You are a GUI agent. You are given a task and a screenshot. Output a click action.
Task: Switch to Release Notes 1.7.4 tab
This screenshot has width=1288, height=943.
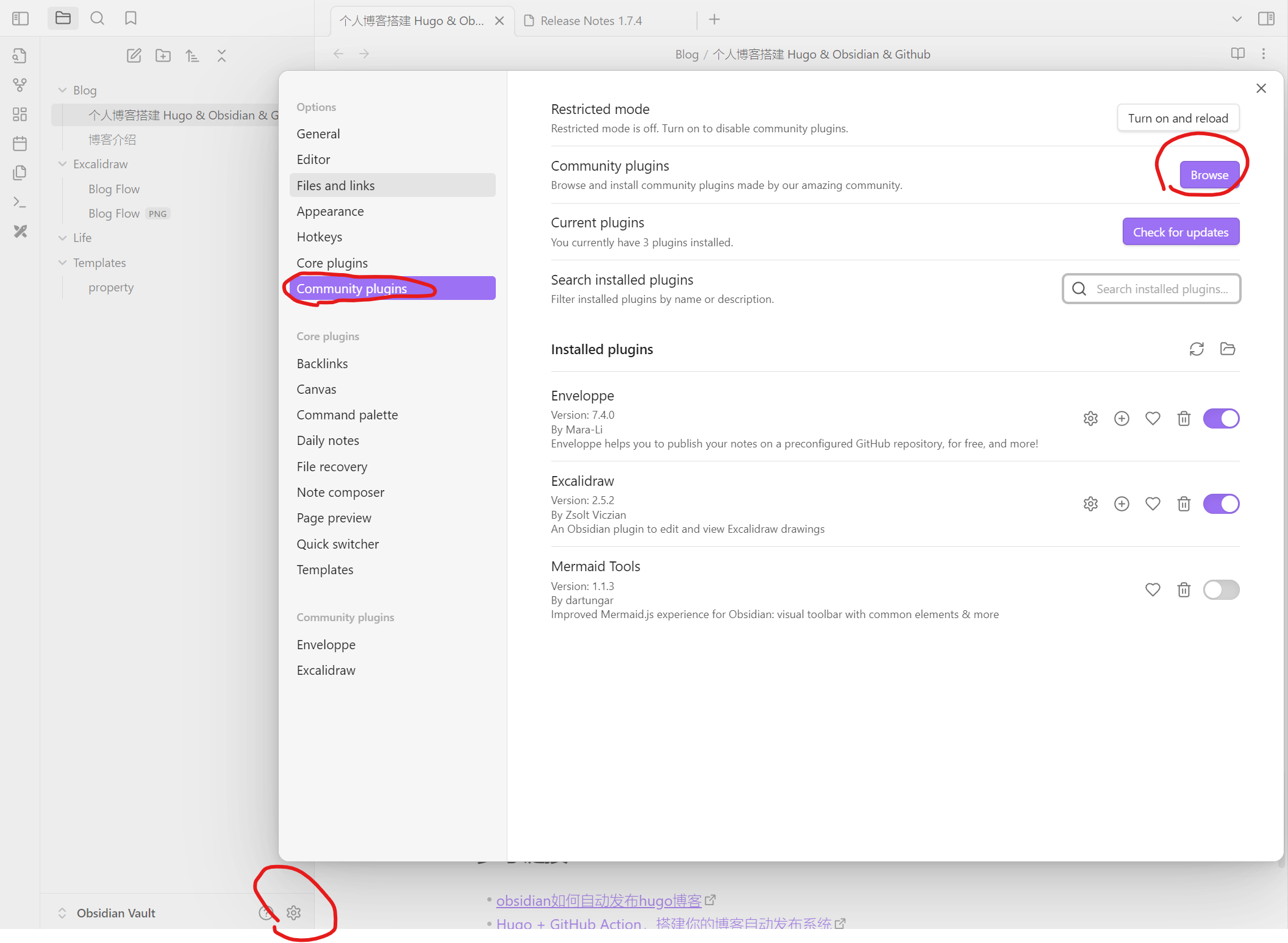pos(590,21)
